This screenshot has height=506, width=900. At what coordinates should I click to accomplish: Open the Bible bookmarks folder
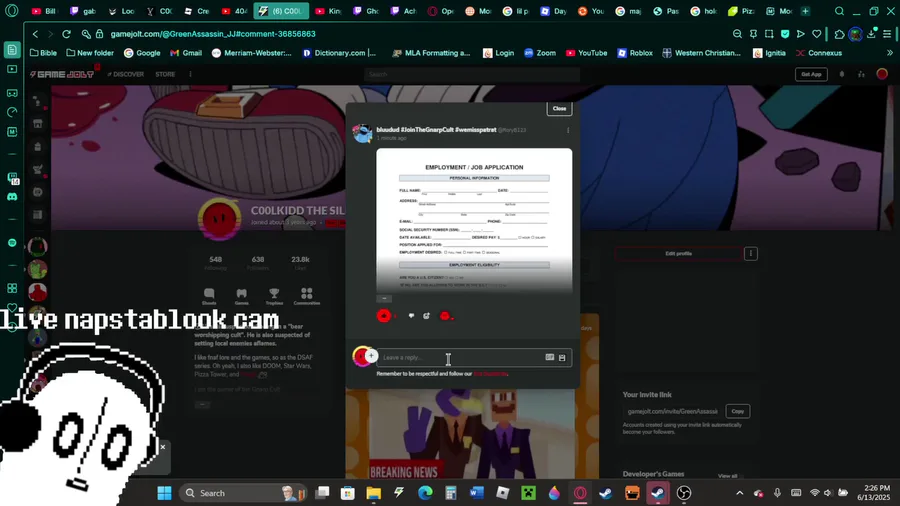point(43,53)
